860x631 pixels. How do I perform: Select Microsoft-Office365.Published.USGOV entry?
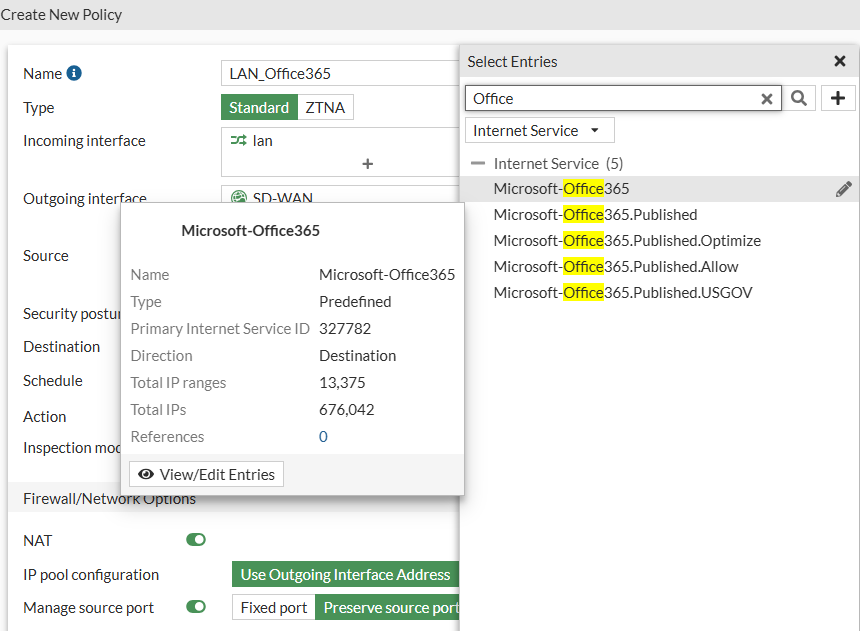point(622,293)
